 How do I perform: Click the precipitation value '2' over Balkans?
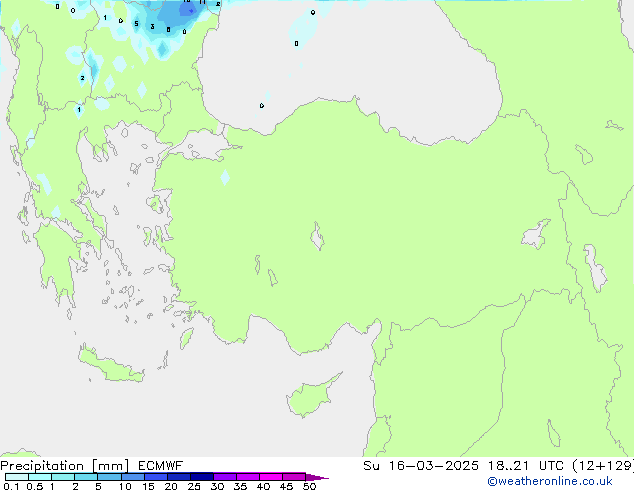[82, 78]
